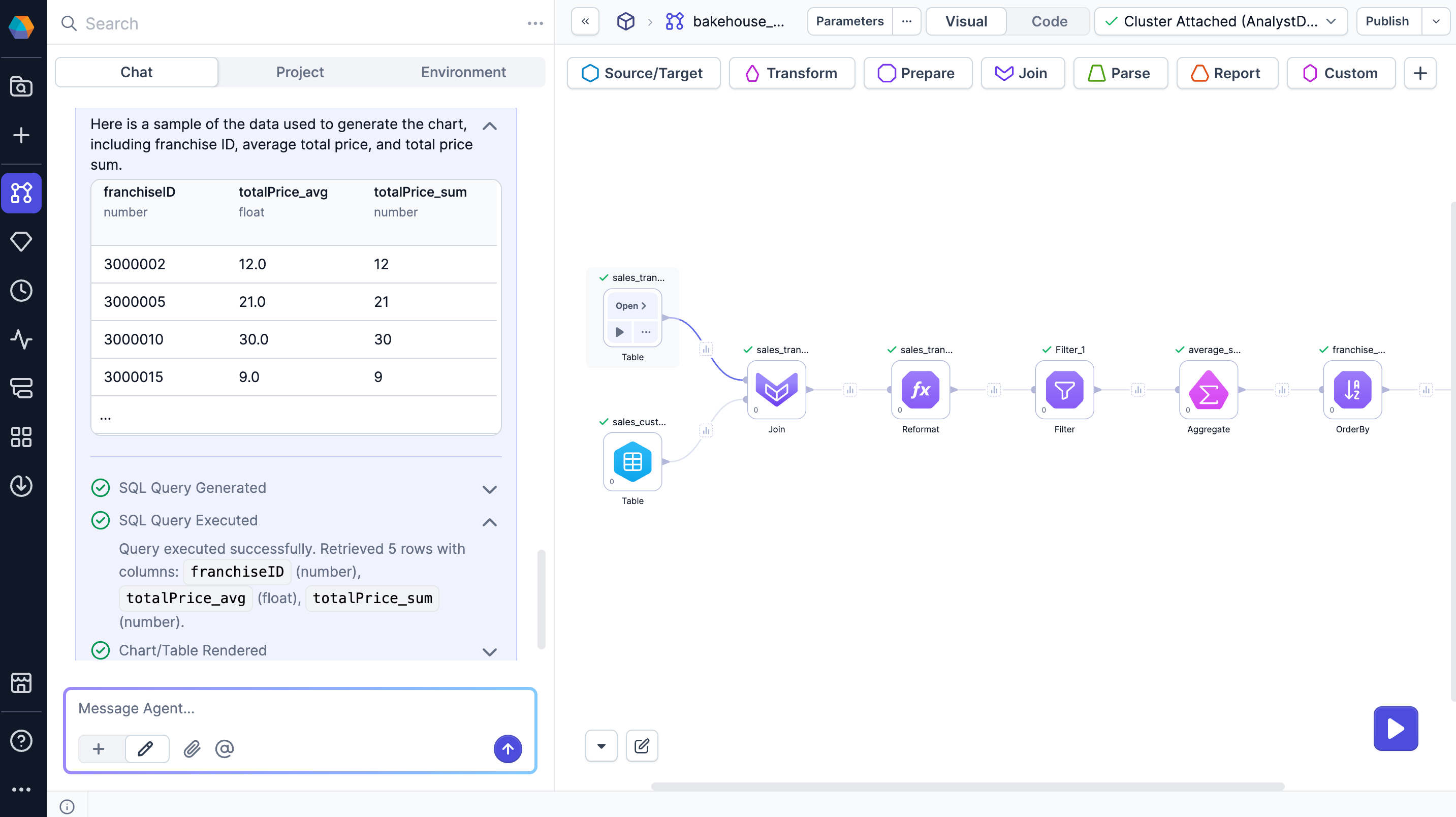Click the Parameters button
Viewport: 1456px width, 817px height.
click(x=849, y=21)
